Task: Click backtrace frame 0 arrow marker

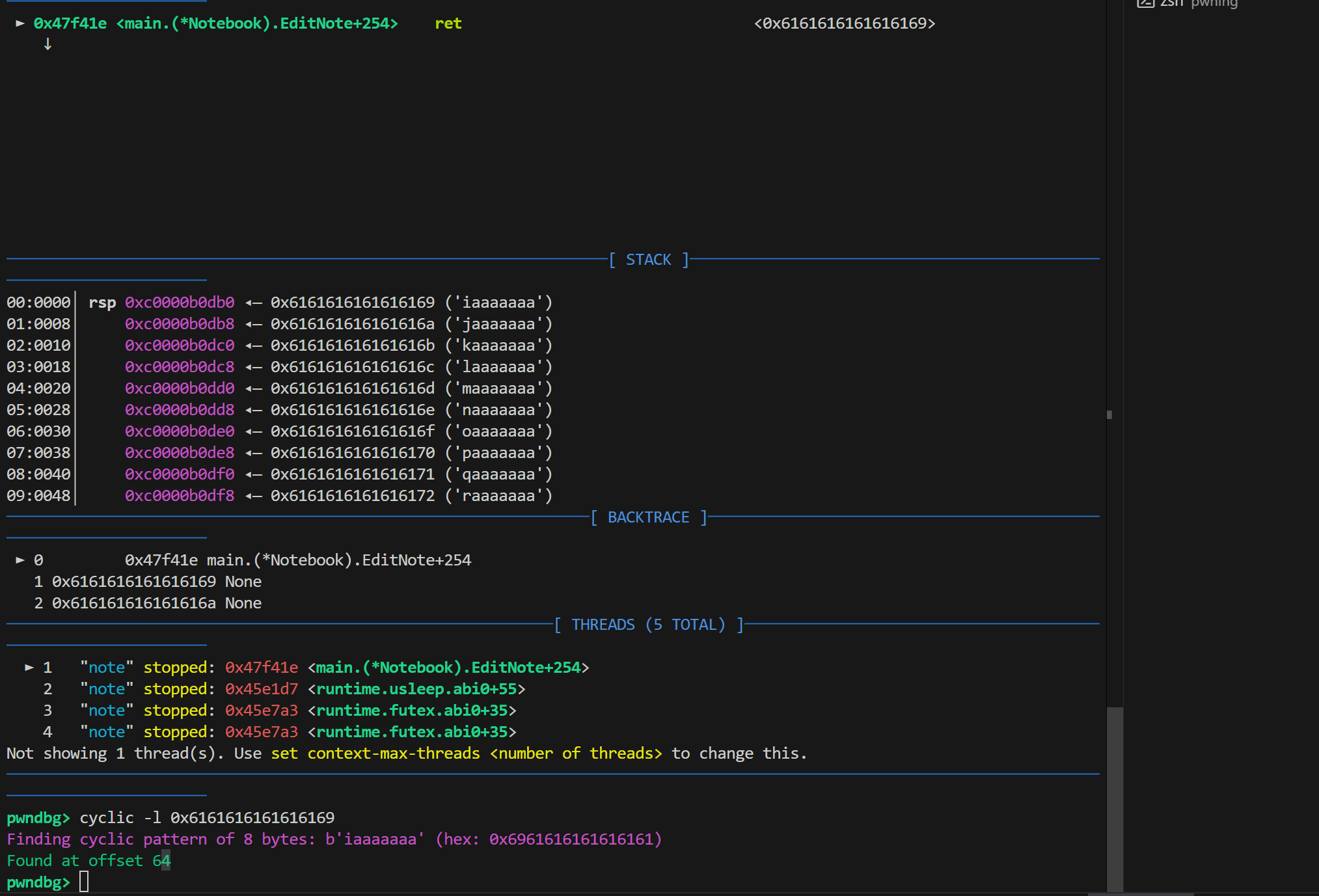Action: click(x=20, y=560)
